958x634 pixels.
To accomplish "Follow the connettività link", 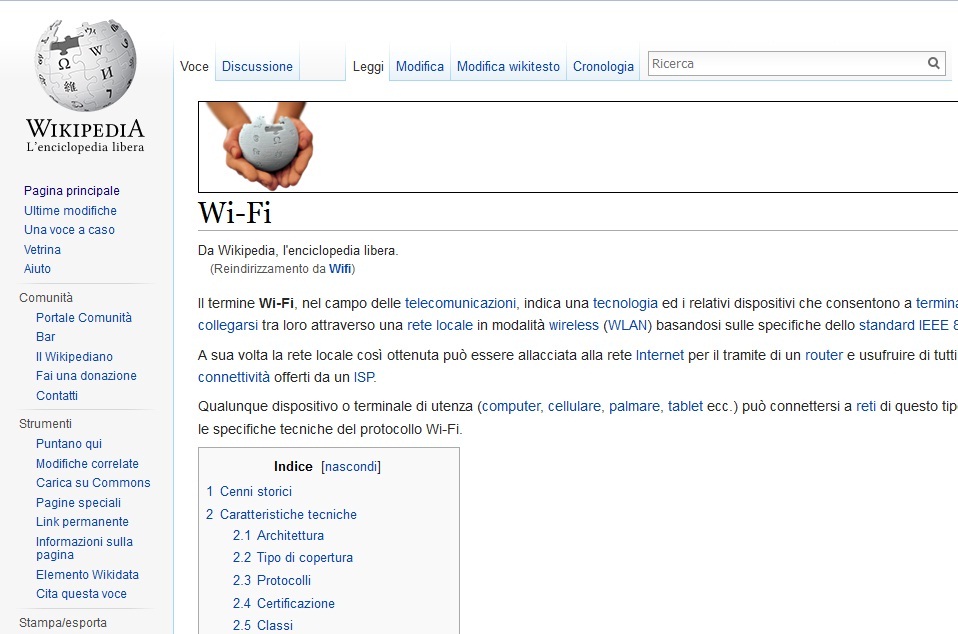I will coord(234,377).
